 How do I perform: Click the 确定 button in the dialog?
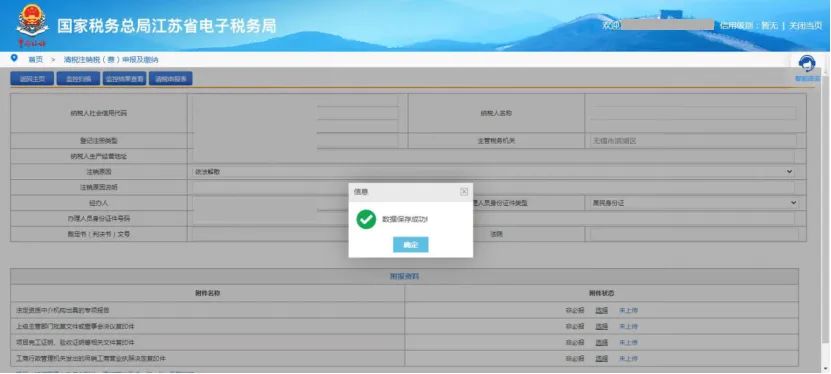click(x=411, y=245)
